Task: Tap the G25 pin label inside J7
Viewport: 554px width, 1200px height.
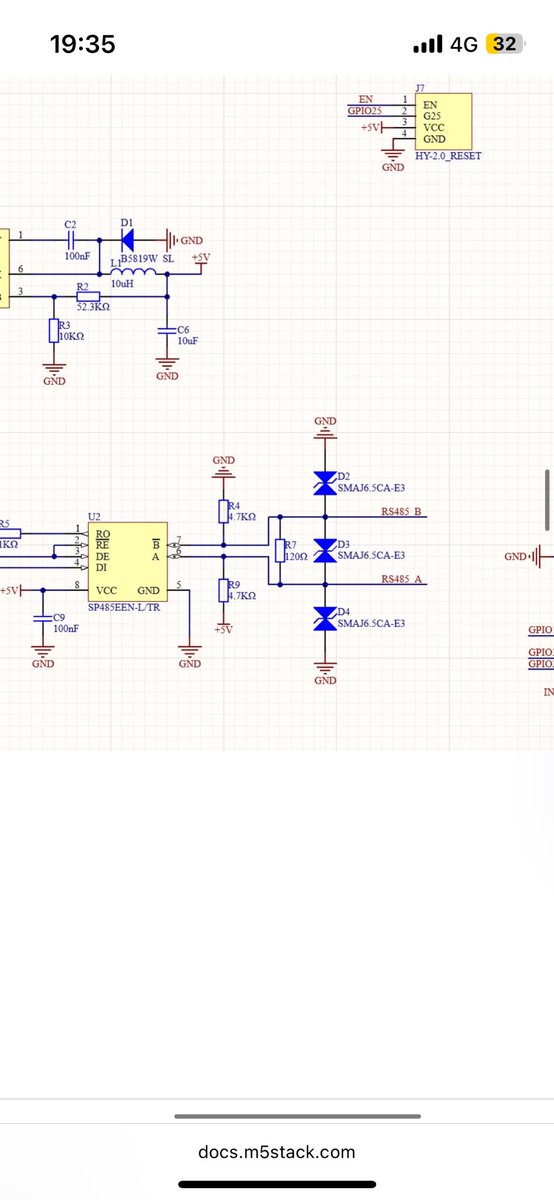Action: coord(431,115)
